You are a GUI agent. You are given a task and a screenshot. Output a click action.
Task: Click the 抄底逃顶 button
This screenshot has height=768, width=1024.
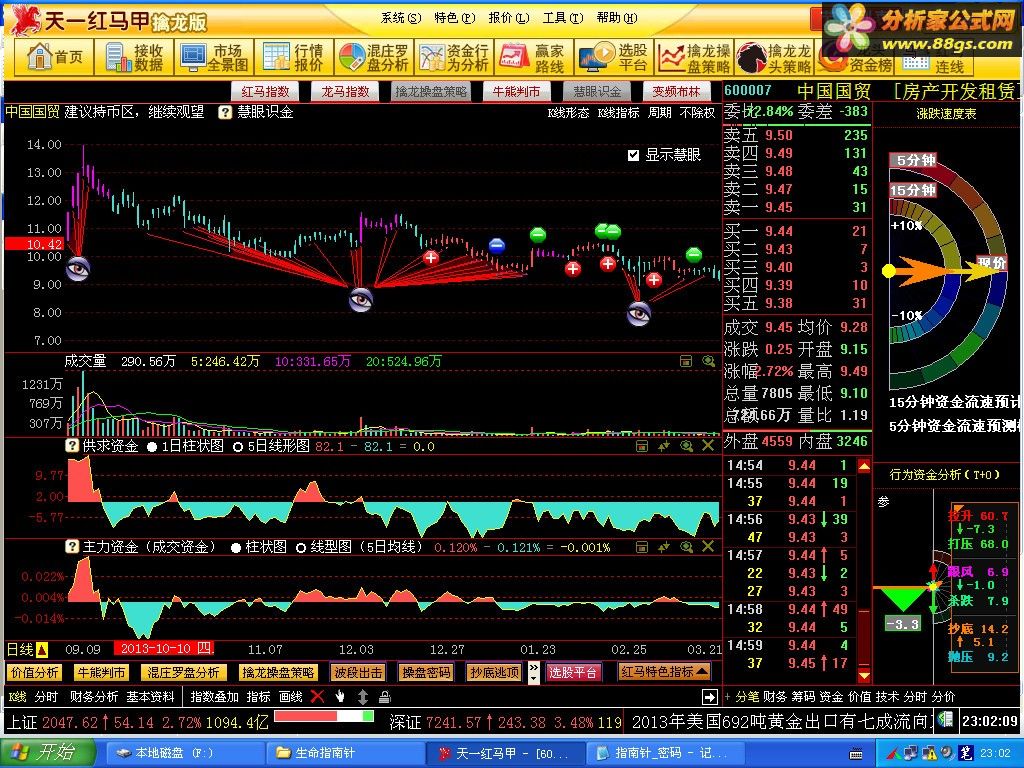click(494, 672)
